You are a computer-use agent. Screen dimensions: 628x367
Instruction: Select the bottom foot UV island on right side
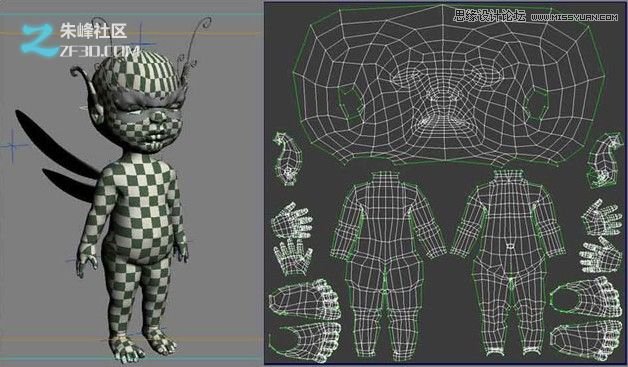pos(587,340)
